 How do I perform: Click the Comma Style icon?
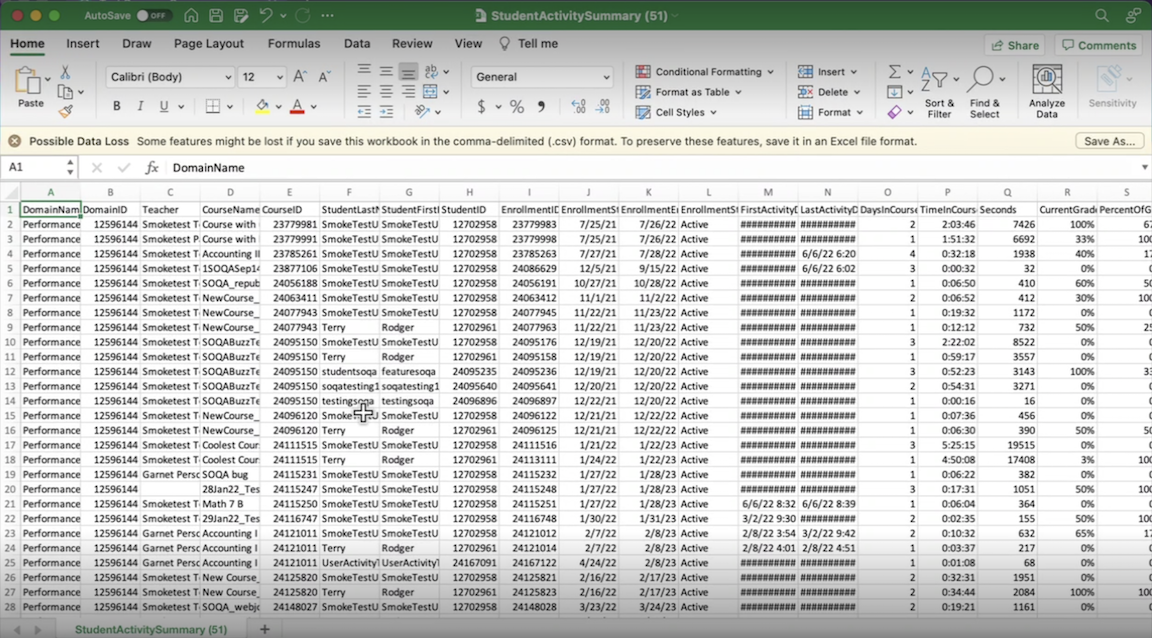(541, 107)
